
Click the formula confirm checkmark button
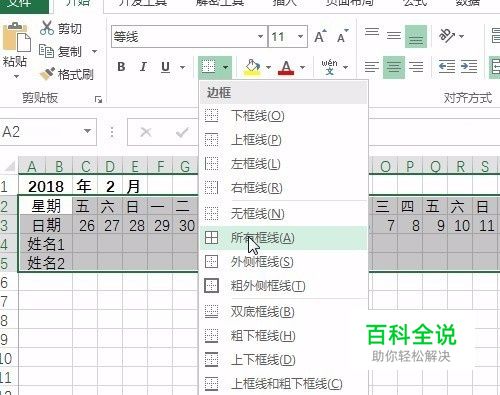[x=182, y=132]
